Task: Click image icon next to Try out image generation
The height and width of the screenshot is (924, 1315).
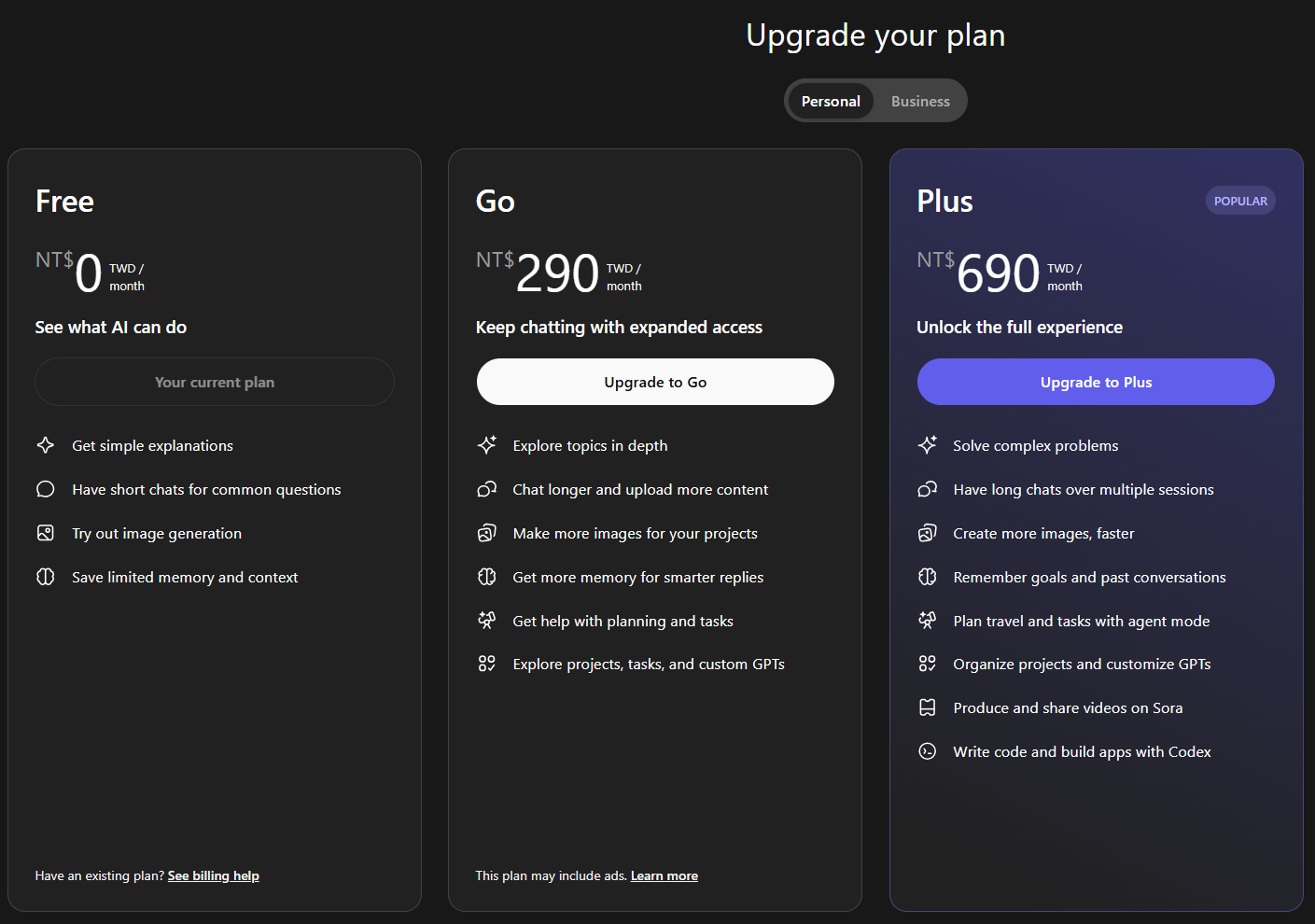Action: [x=45, y=533]
